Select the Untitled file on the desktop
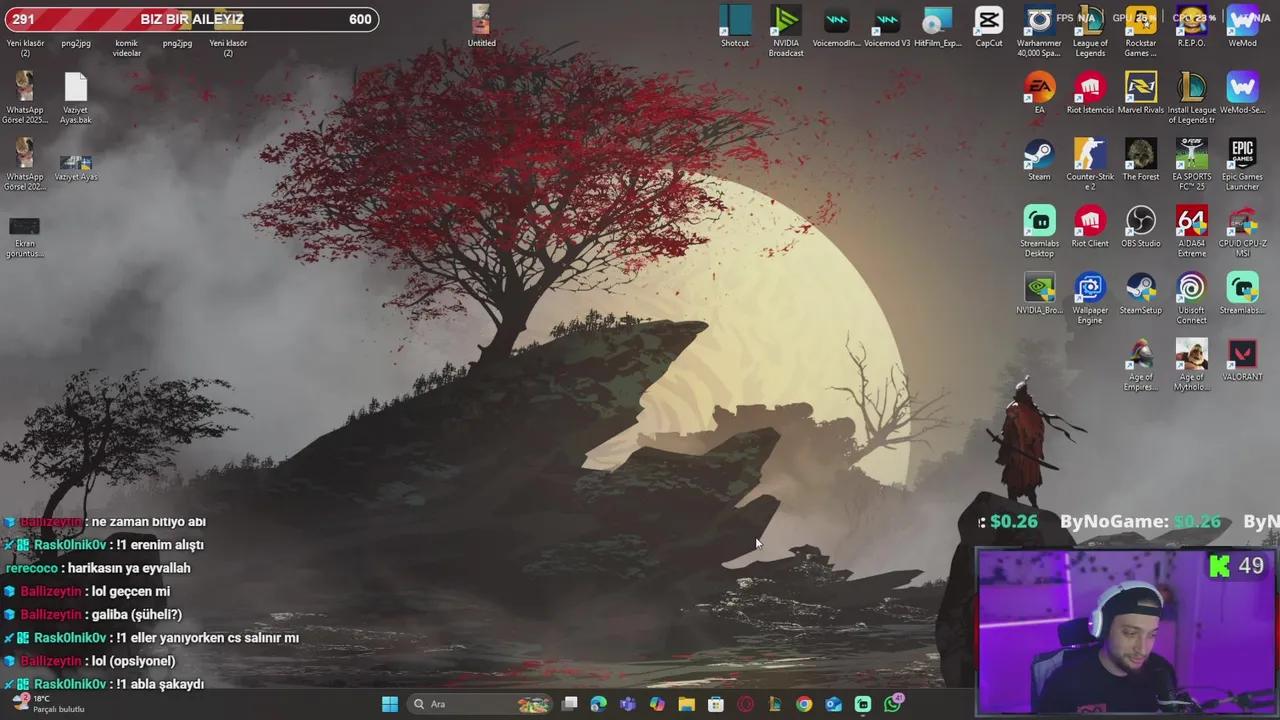The image size is (1280, 720). [481, 26]
